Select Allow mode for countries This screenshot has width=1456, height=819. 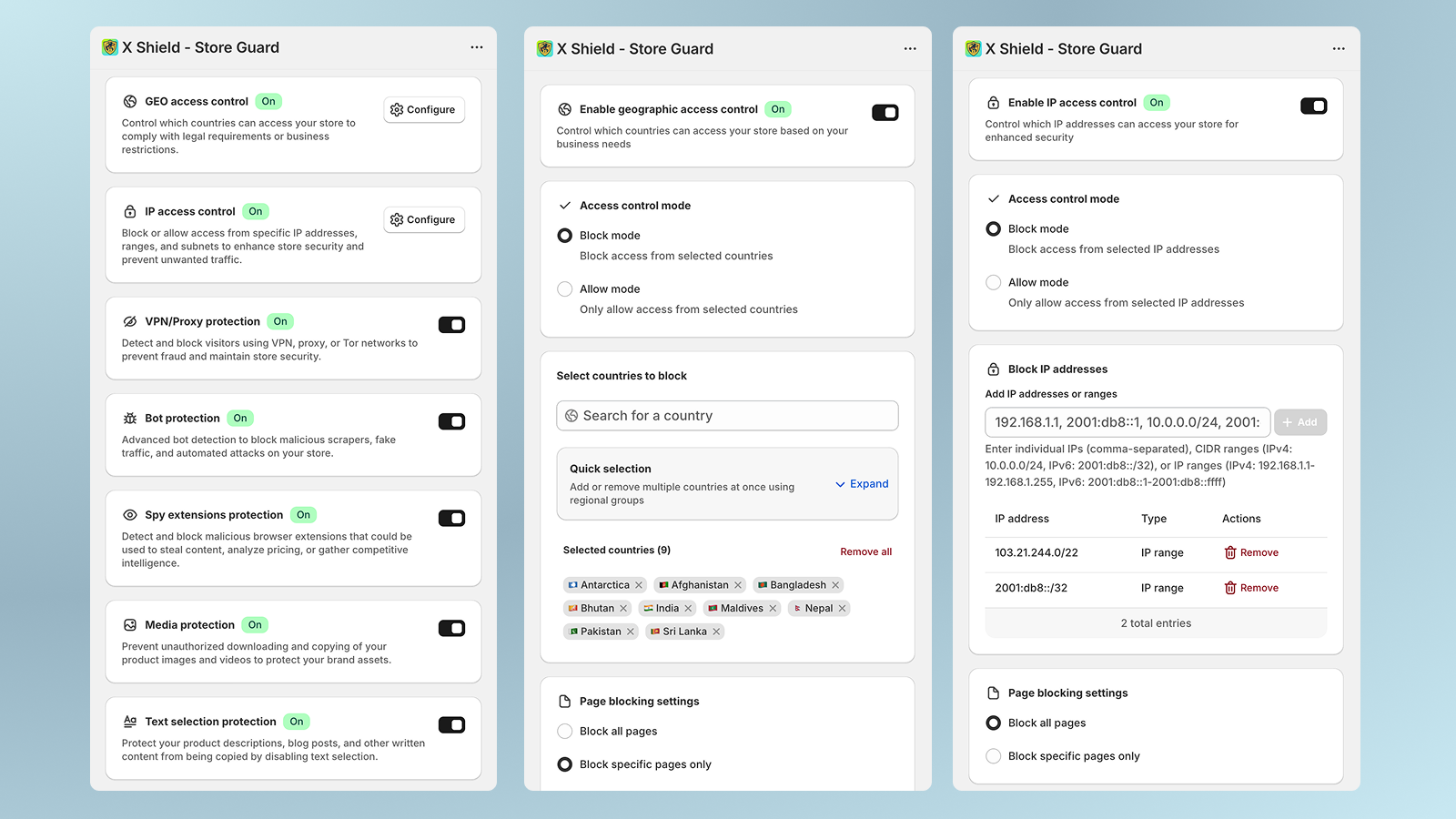(565, 289)
